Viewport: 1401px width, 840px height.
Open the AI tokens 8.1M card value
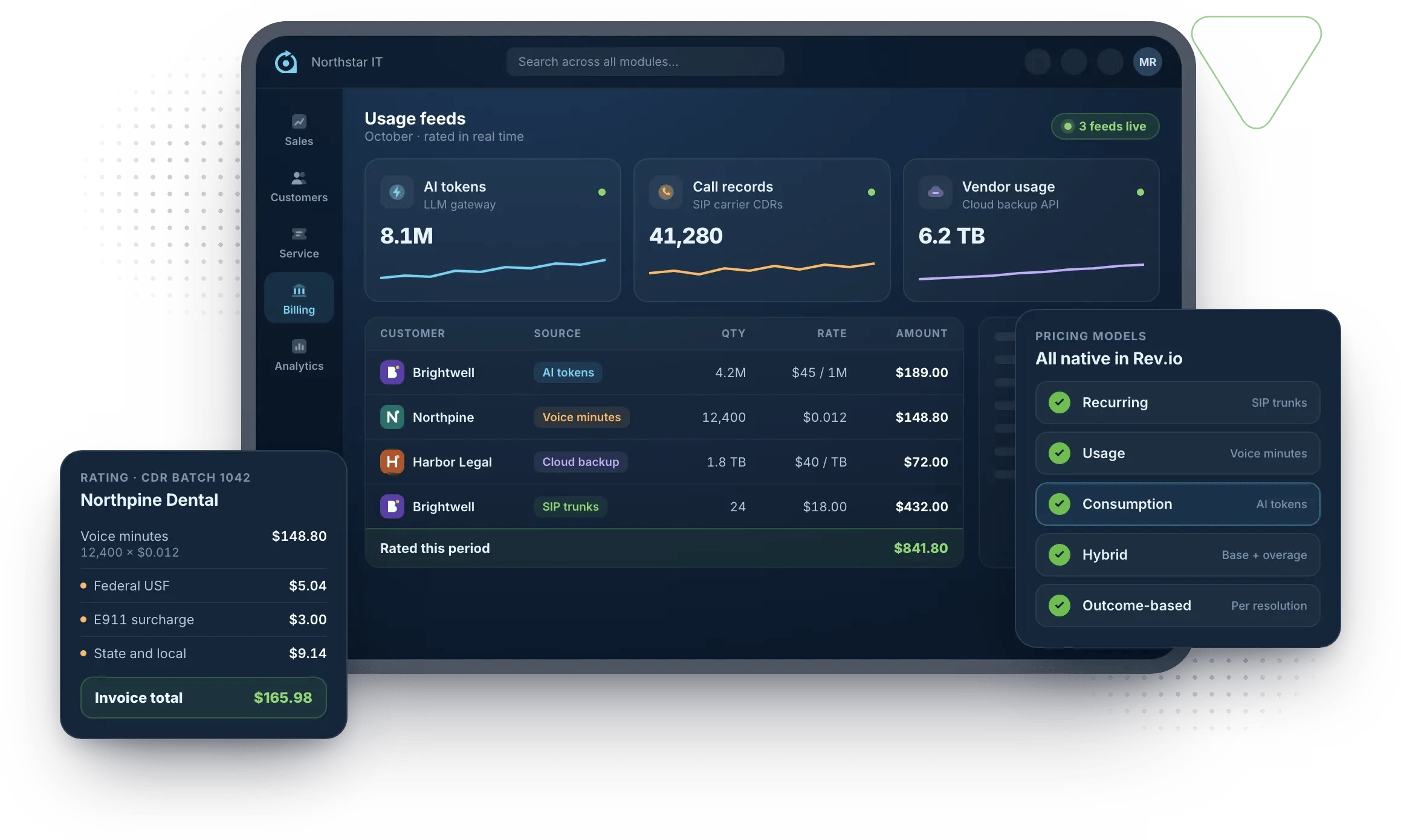[406, 236]
